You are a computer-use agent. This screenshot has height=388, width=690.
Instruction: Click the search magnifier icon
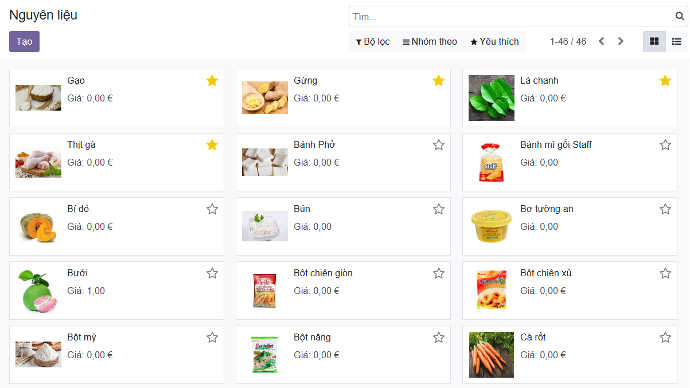(x=679, y=16)
